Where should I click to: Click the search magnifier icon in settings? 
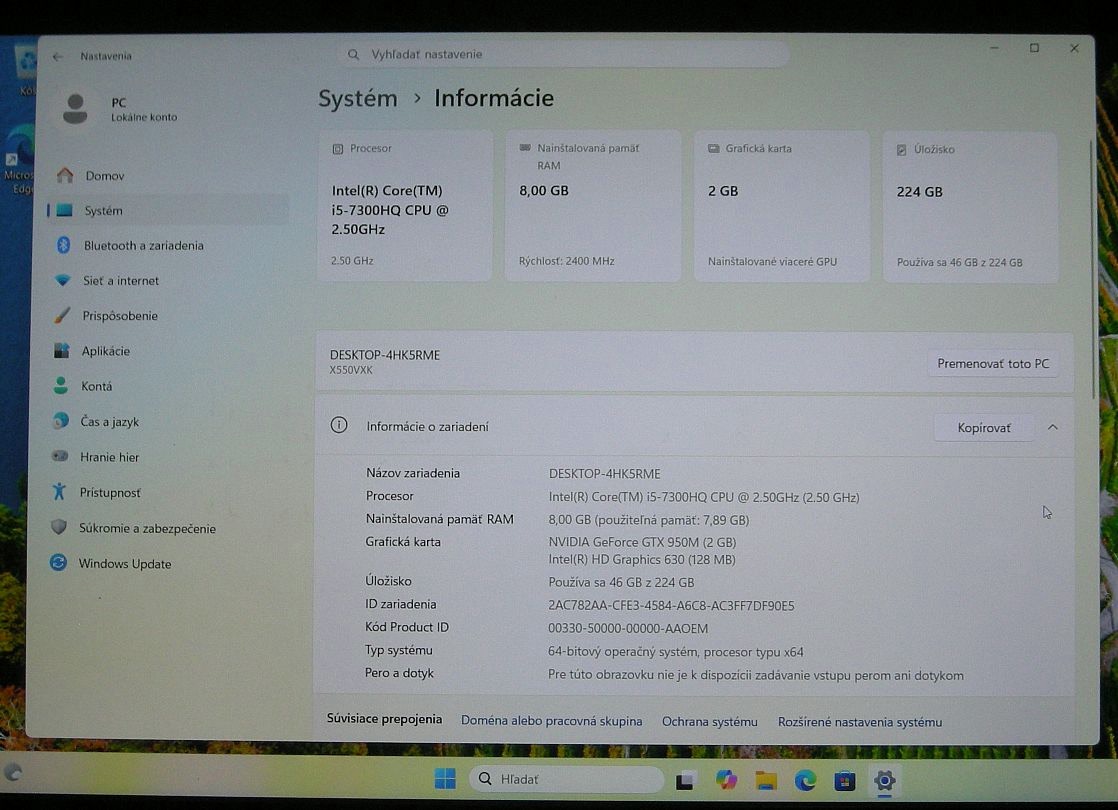point(353,54)
